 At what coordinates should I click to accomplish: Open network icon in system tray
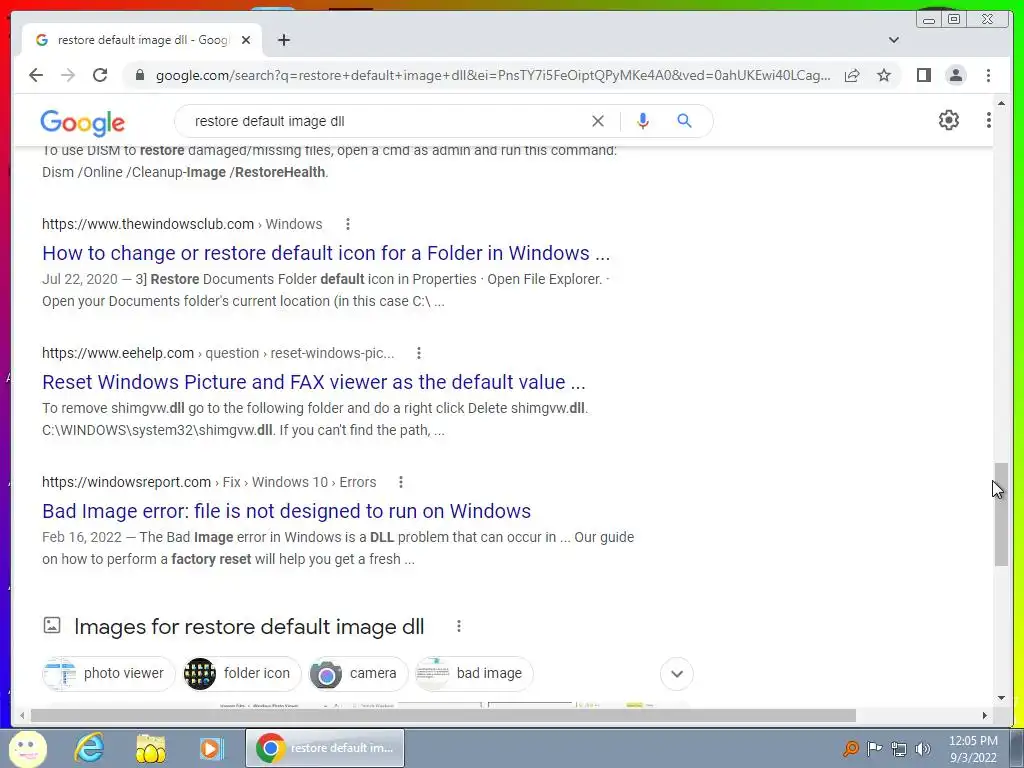click(899, 748)
